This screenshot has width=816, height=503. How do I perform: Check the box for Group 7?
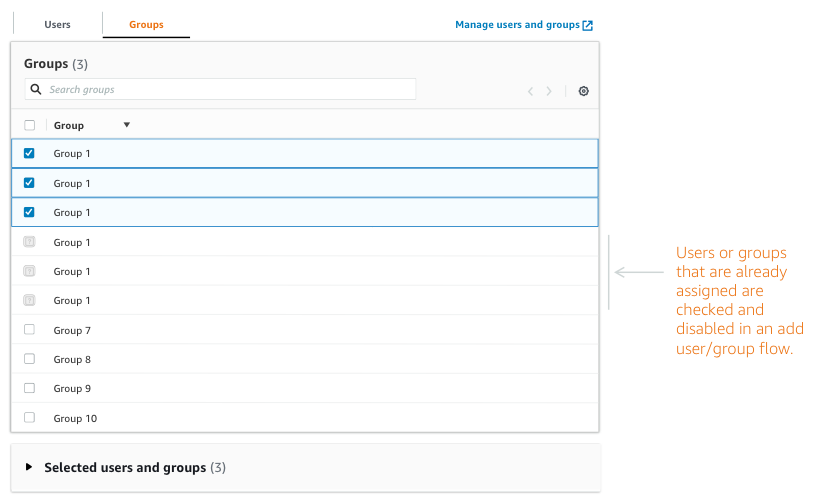[x=29, y=330]
